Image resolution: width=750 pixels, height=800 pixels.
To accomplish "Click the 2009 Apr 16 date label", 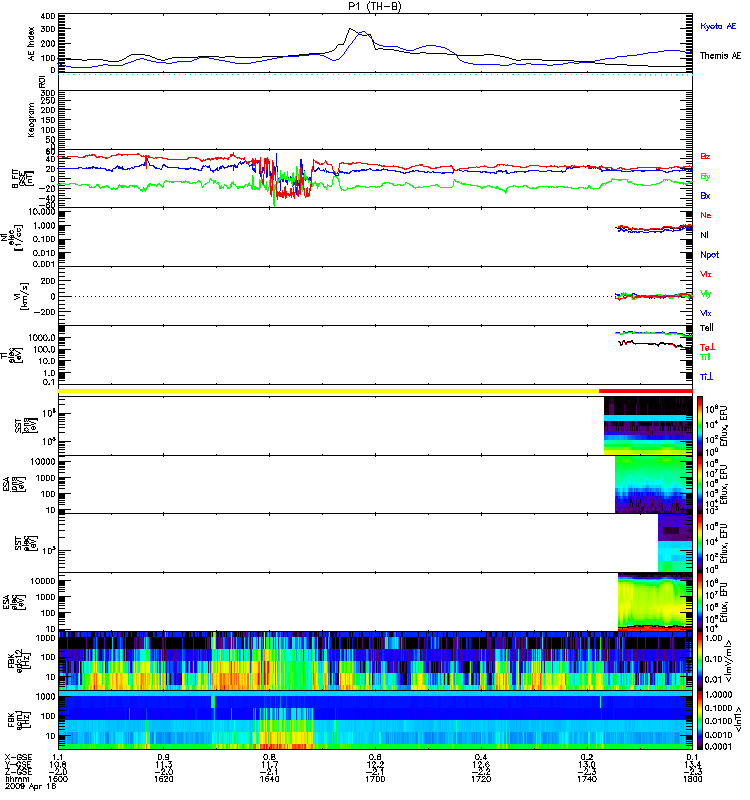I will (x=30, y=786).
